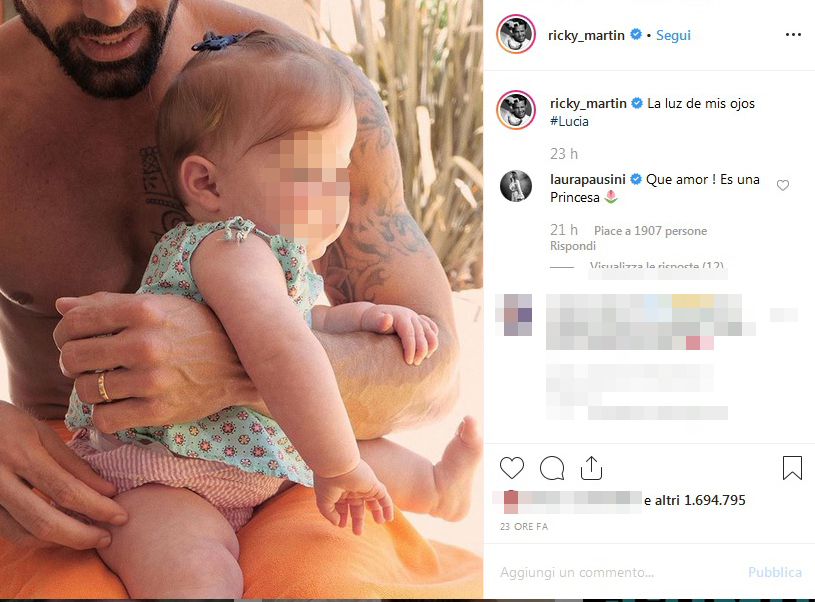815x602 pixels.
Task: Open laurapausini's profile avatar
Action: (x=516, y=186)
